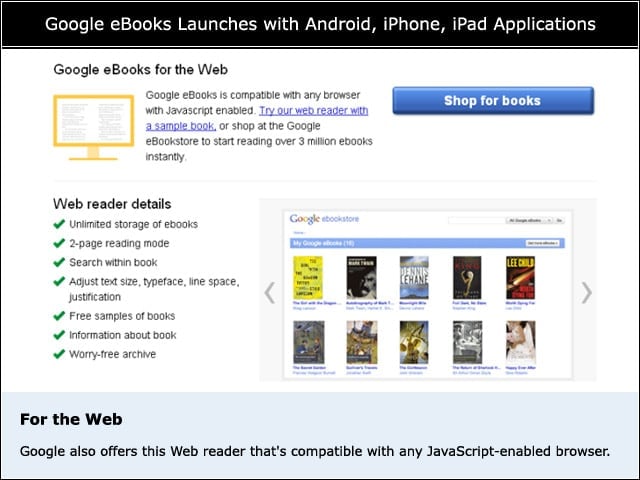Viewport: 640px width, 480px height.
Task: Click checkmark beside Unlimited storage of ebooks
Action: point(59,224)
